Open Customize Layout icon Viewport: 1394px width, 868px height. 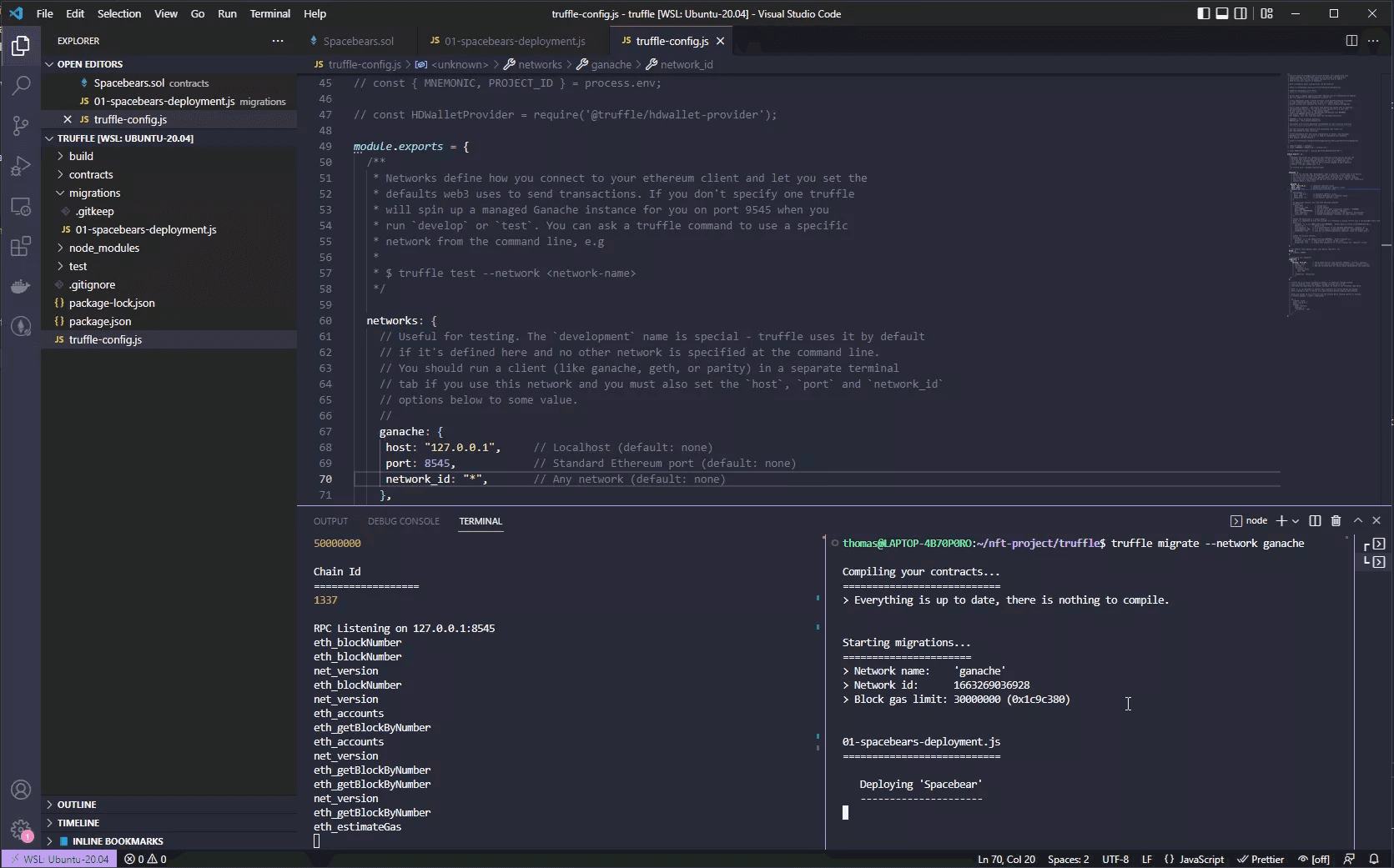[x=1266, y=13]
